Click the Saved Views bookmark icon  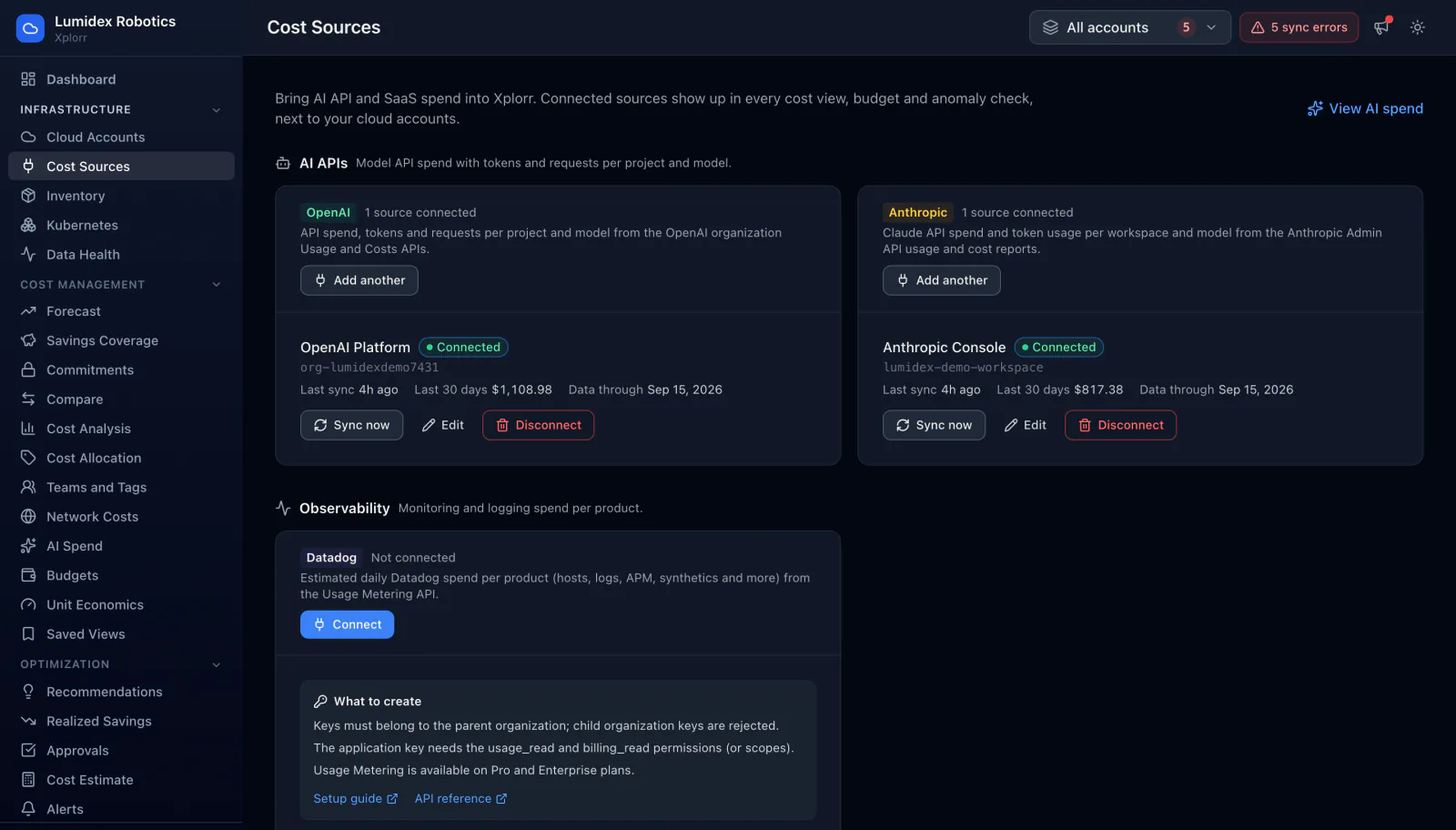28,634
